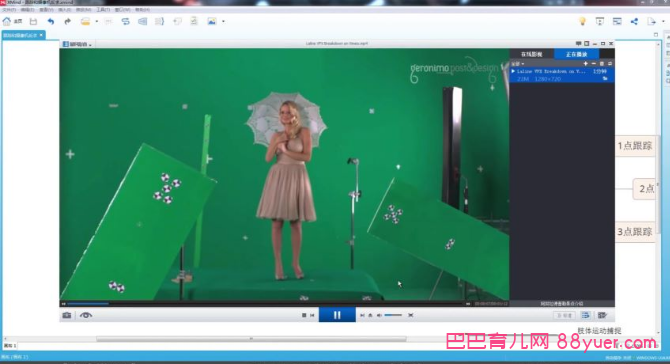Clear playlist with the trash icon
670x364 pixels.
click(602, 64)
